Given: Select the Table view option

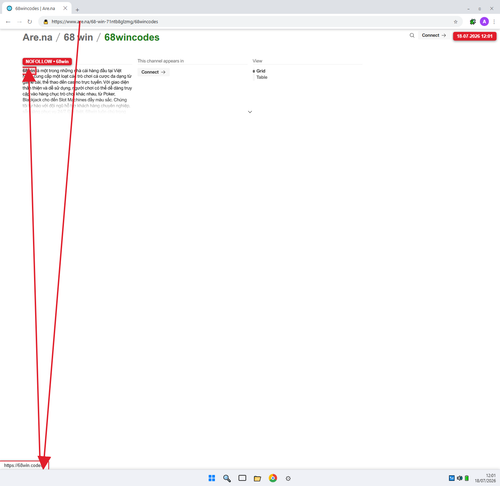Looking at the screenshot, I should (262, 77).
